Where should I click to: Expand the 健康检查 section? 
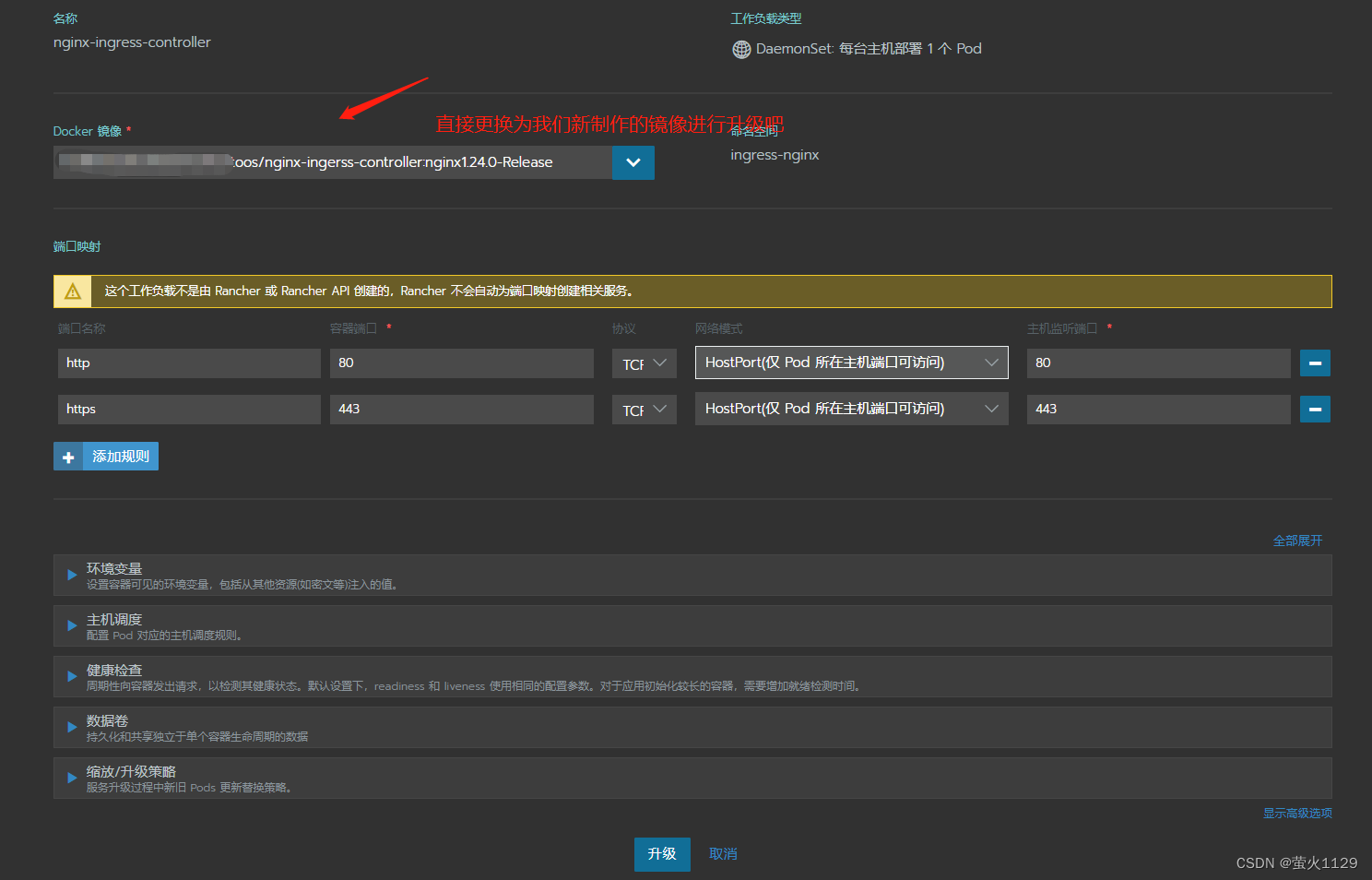pyautogui.click(x=692, y=677)
